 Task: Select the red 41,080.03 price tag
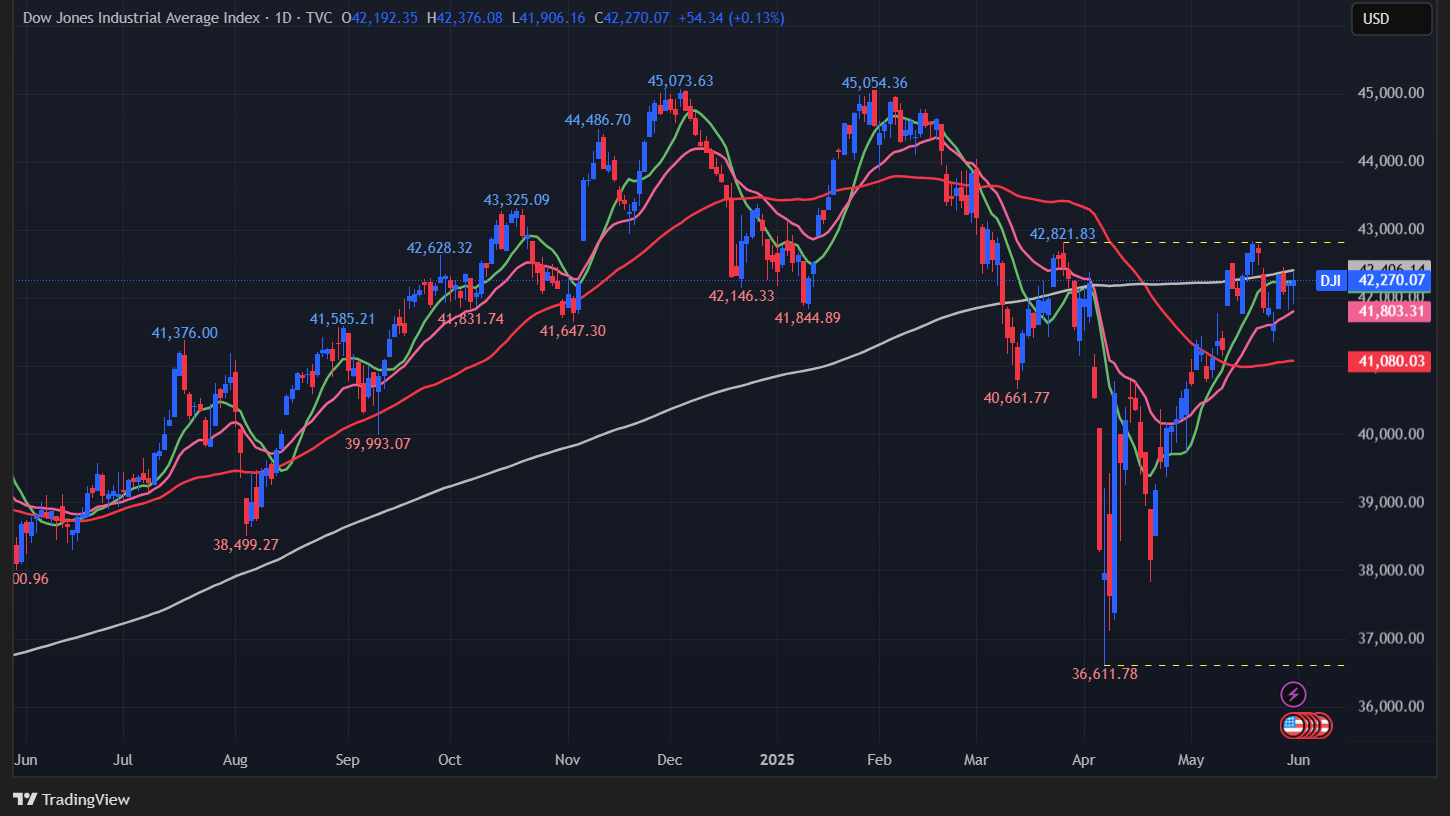(x=1389, y=361)
